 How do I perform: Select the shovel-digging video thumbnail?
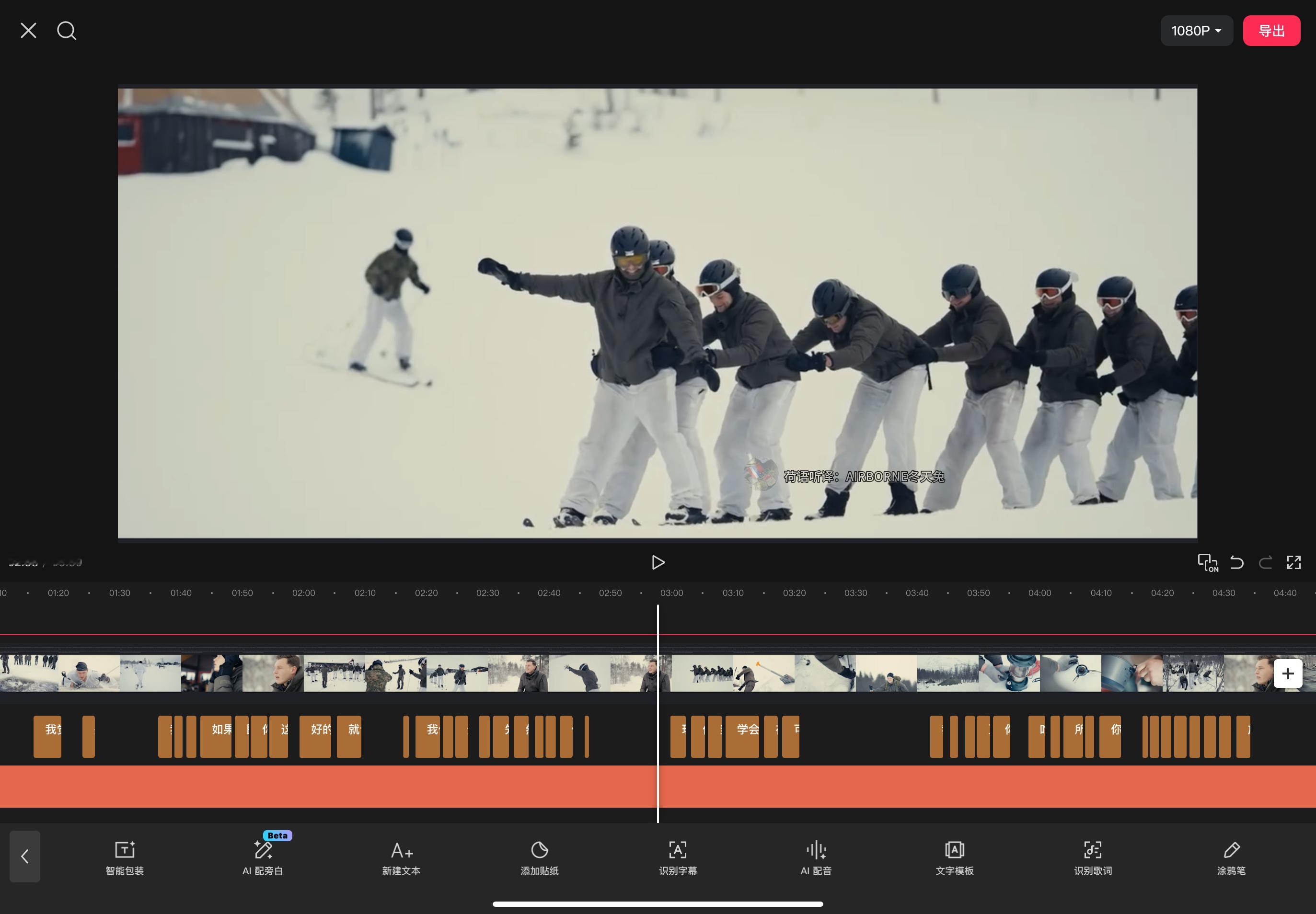[764, 674]
